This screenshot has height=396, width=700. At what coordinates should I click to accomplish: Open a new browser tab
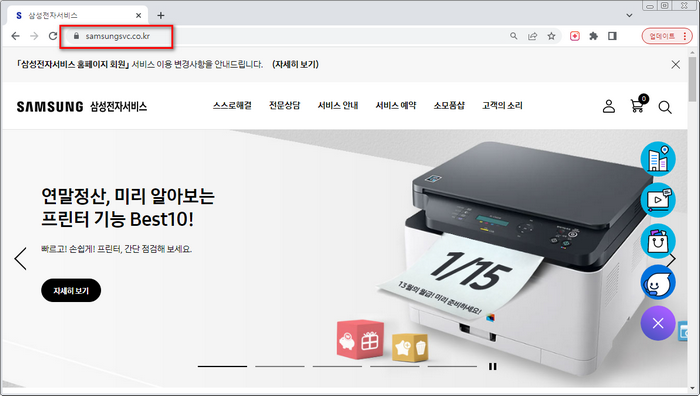click(x=161, y=16)
